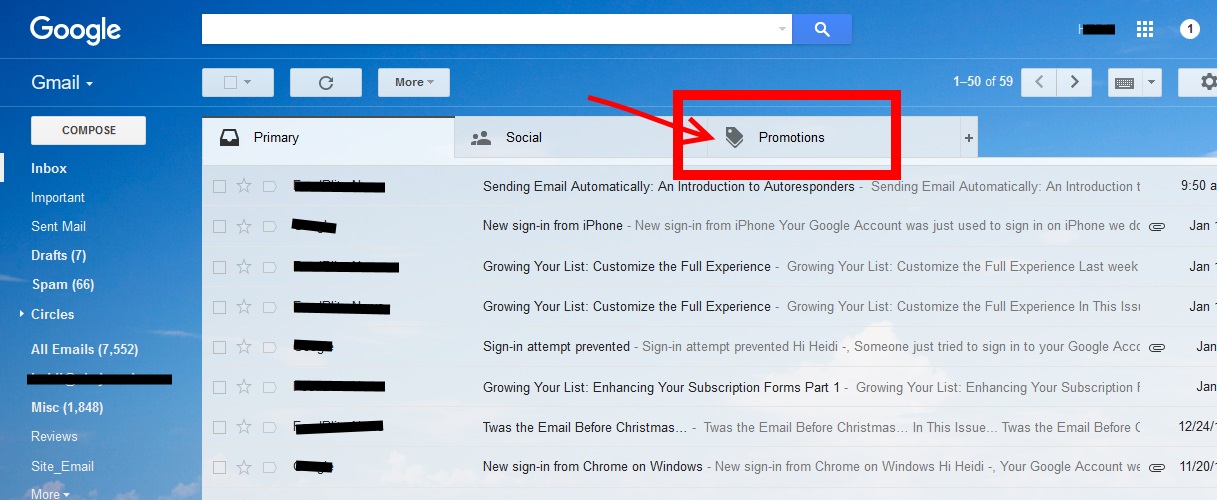This screenshot has width=1217, height=500.
Task: Go to newer messages arrow
Action: pos(1039,82)
